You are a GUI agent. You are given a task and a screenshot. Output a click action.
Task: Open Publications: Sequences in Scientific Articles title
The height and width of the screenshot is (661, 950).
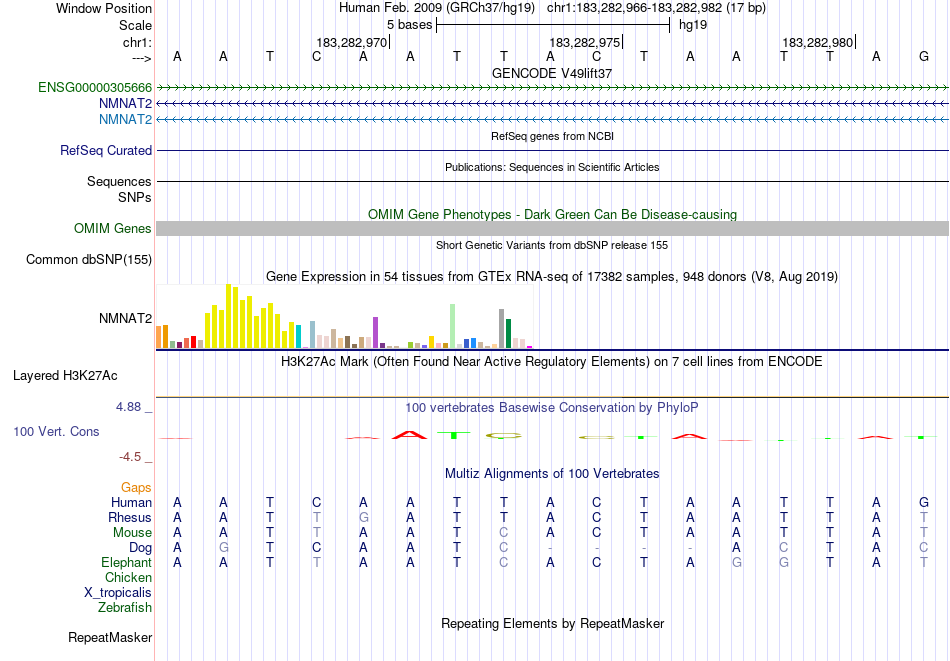pyautogui.click(x=552, y=167)
